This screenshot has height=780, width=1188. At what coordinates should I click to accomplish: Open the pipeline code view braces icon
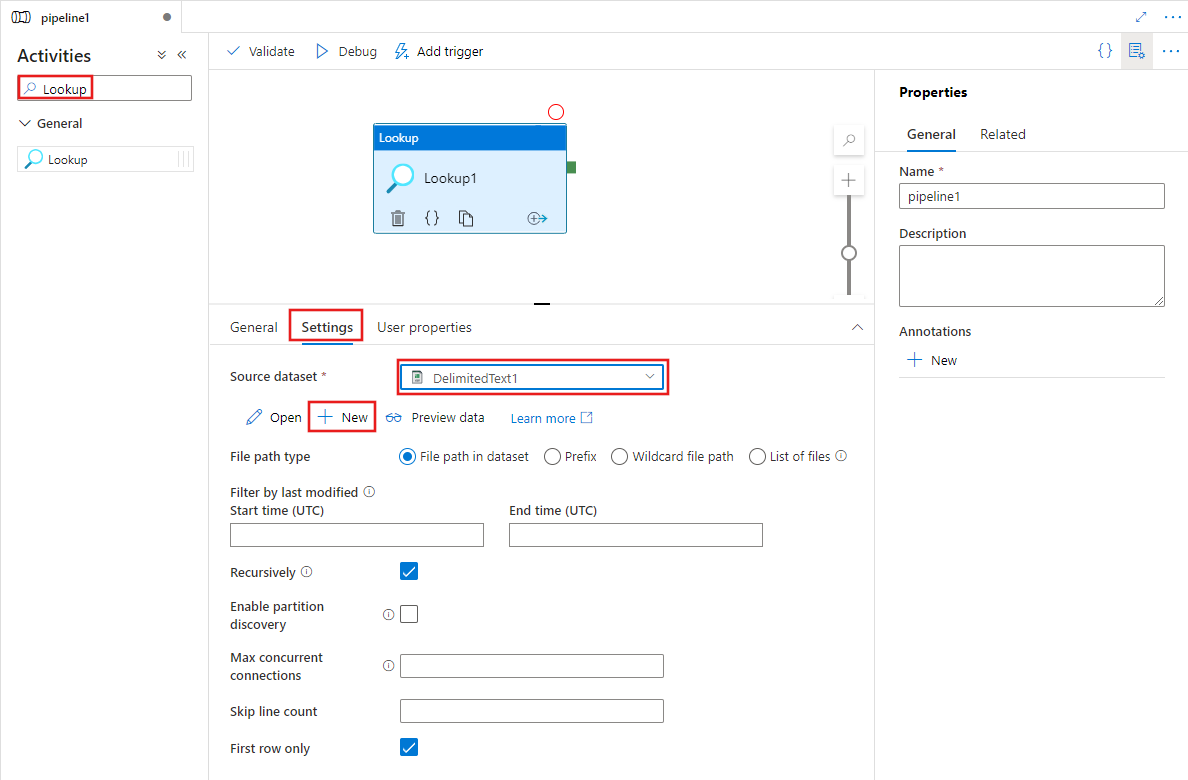(1104, 50)
